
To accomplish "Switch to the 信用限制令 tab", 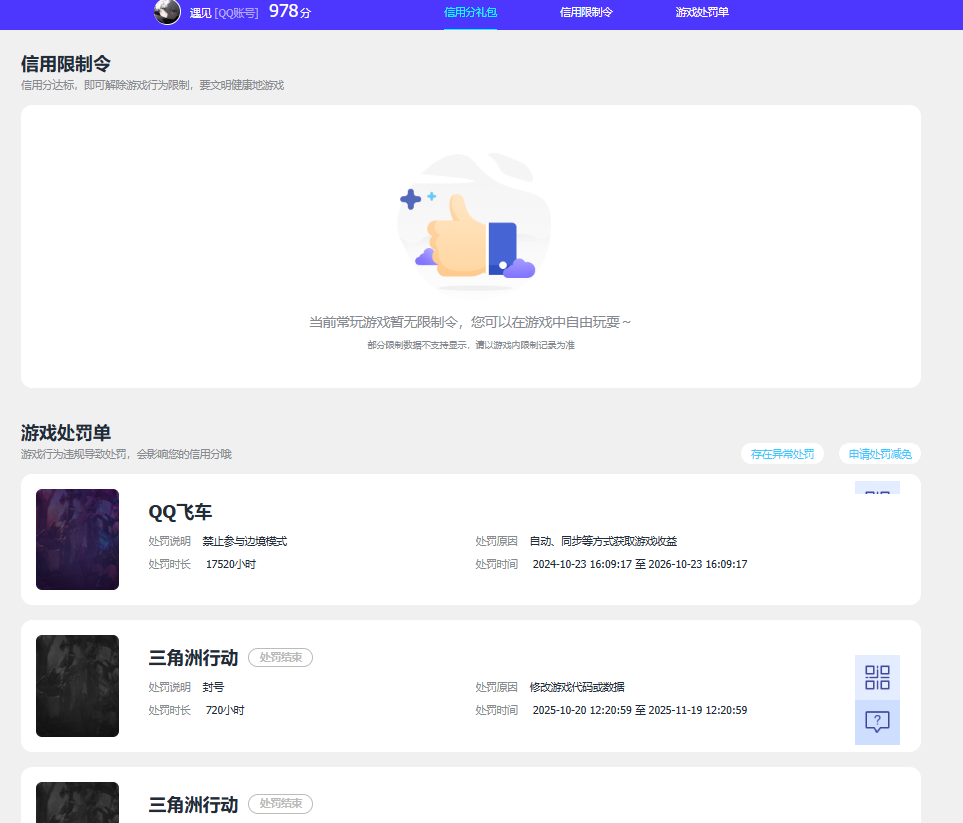I will point(586,12).
